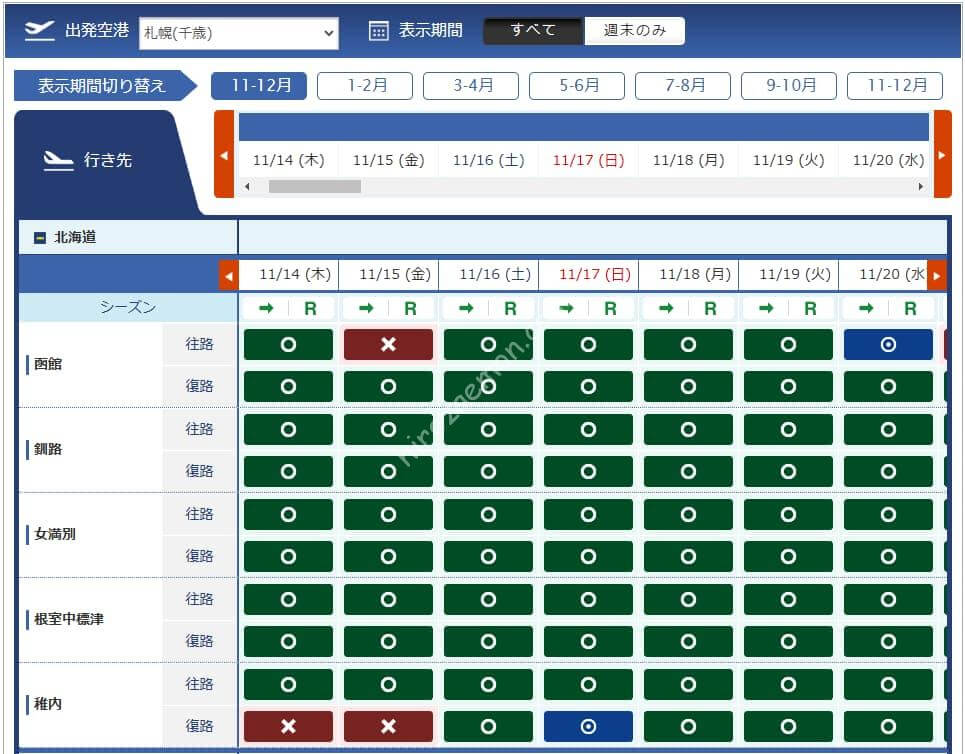
Task: Click the orange previous-dates arrow in top date bar
Action: [x=224, y=154]
